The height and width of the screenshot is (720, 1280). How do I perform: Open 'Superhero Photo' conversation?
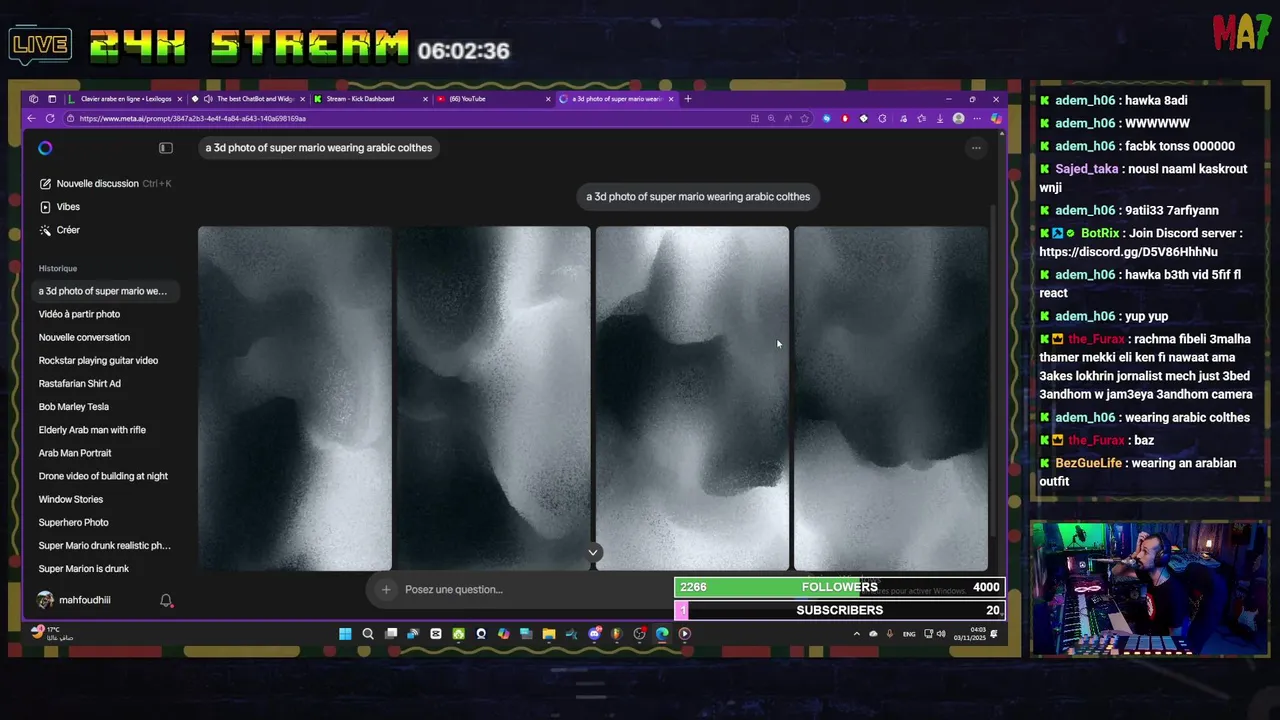coord(73,522)
